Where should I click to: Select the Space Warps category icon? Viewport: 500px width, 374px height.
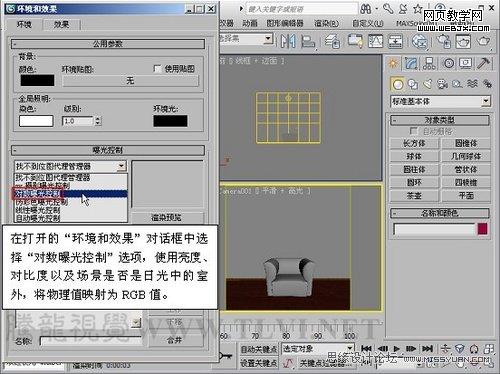pyautogui.click(x=472, y=84)
